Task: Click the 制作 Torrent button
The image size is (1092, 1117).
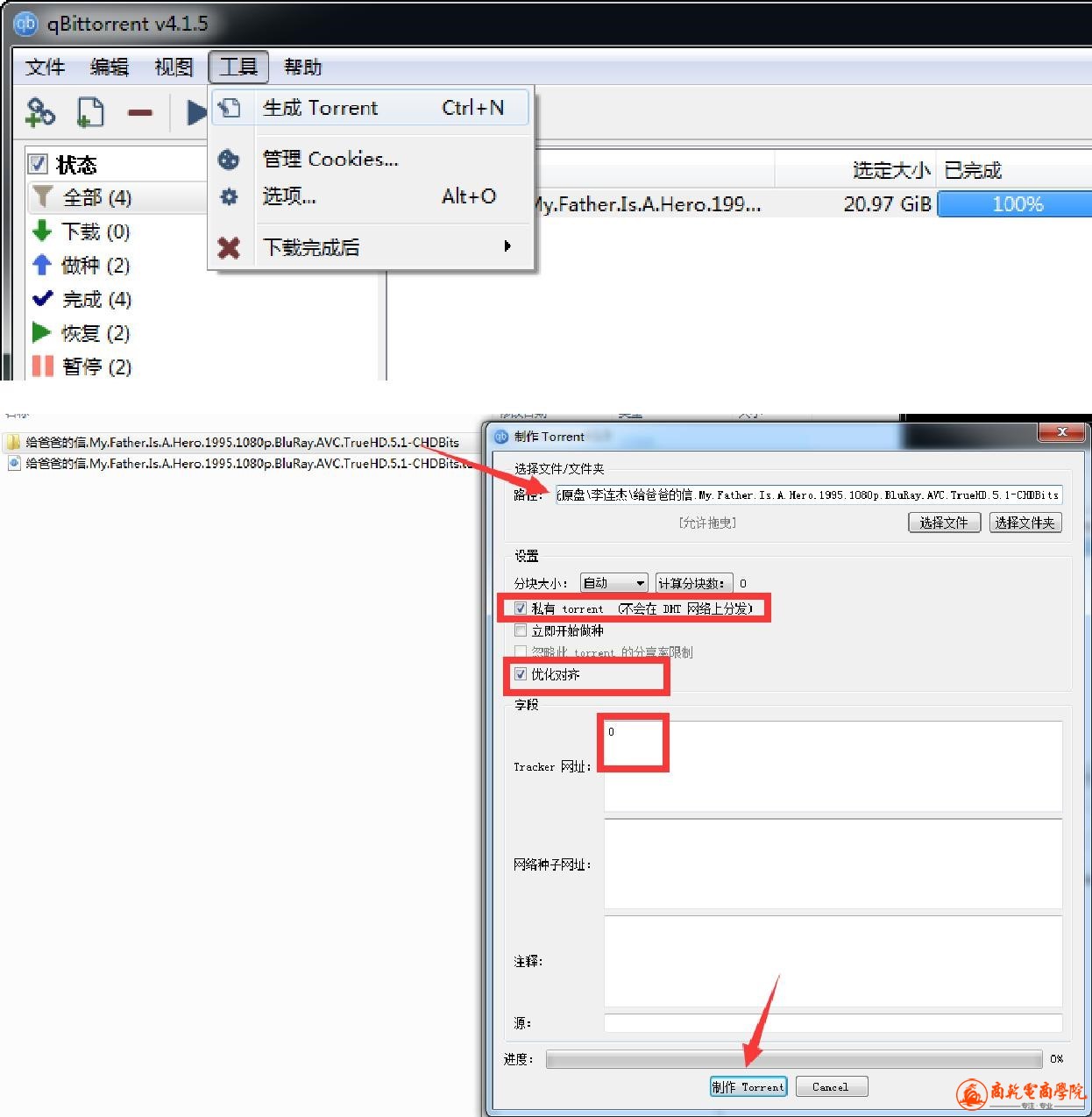Action: [x=748, y=1087]
